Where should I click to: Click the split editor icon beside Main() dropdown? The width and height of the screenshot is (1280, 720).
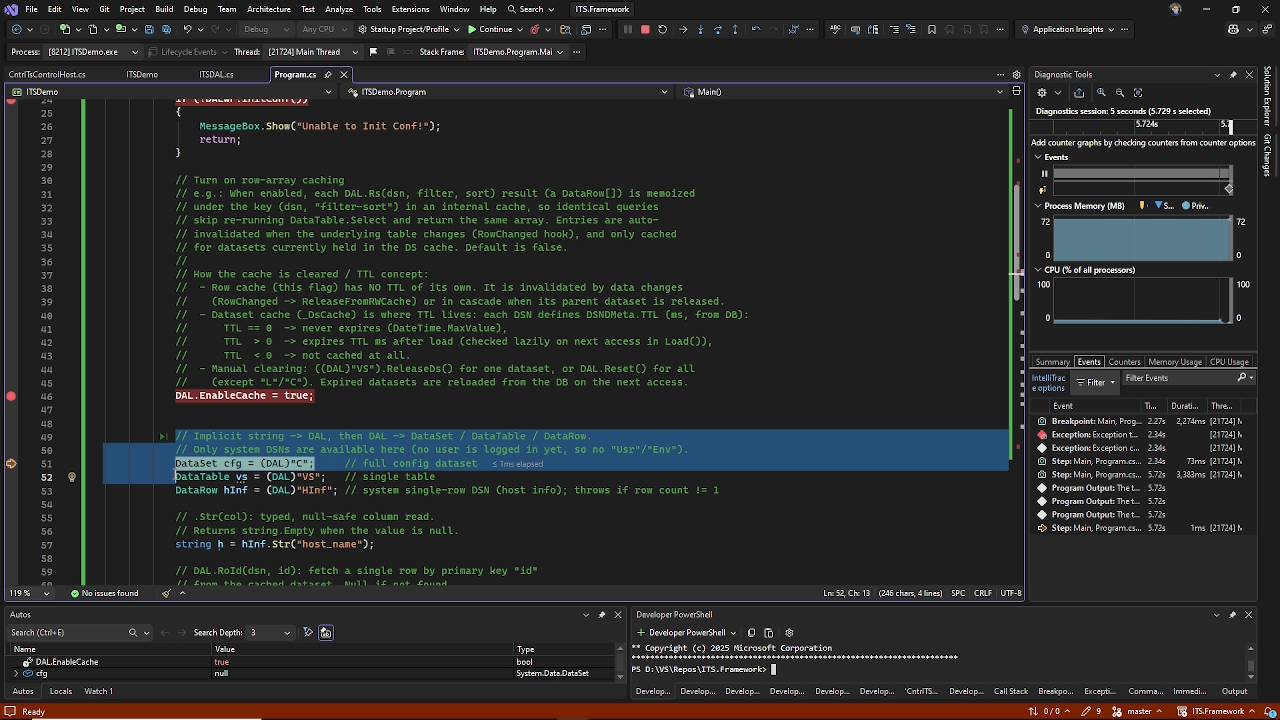tap(1017, 92)
